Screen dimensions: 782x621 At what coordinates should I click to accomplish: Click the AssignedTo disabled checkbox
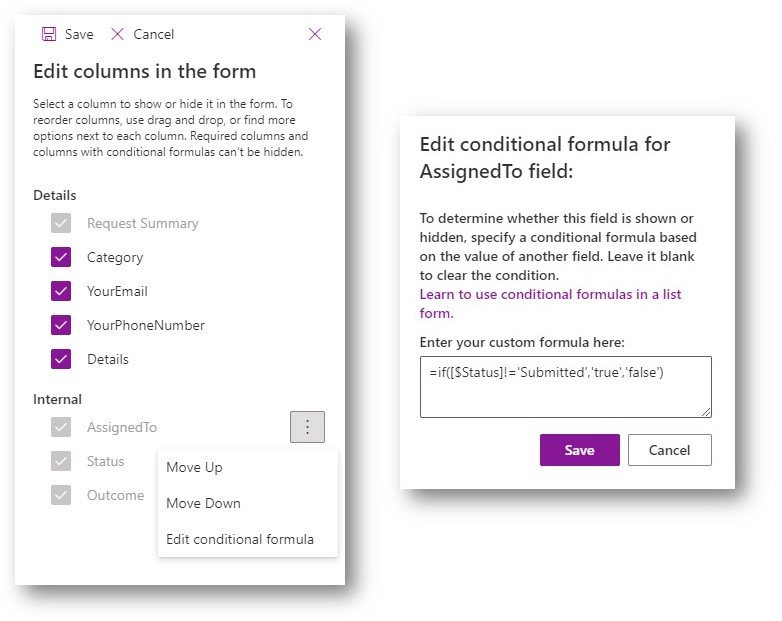click(61, 427)
